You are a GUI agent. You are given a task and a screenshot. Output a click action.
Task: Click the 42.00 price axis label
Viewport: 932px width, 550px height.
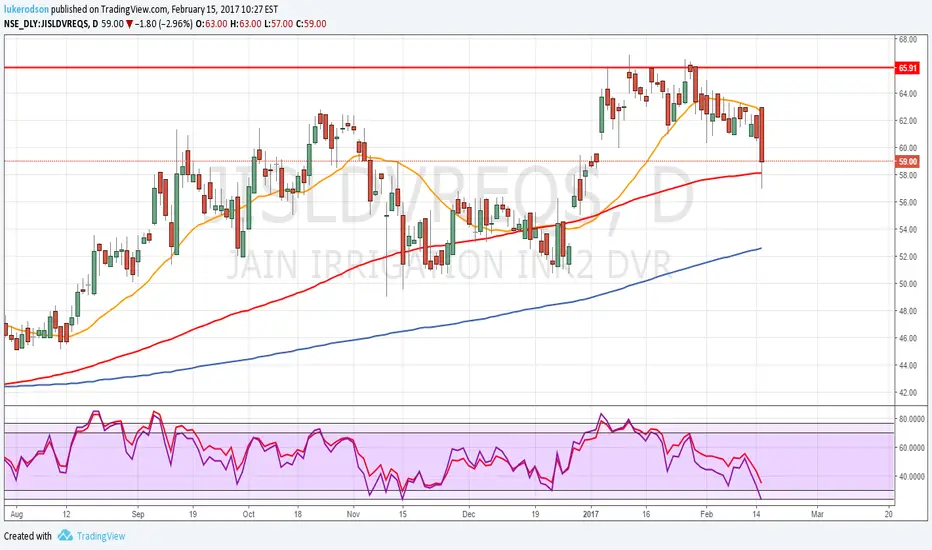pyautogui.click(x=907, y=392)
